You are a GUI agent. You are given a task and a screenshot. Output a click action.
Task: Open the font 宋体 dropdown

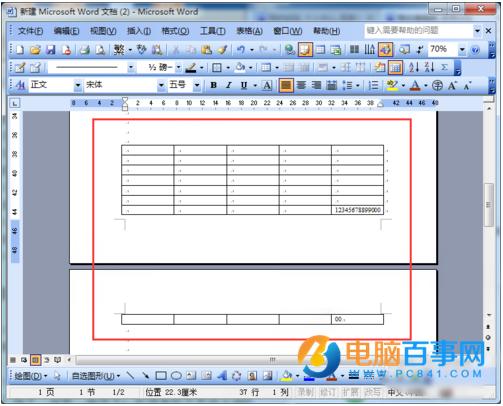(161, 85)
